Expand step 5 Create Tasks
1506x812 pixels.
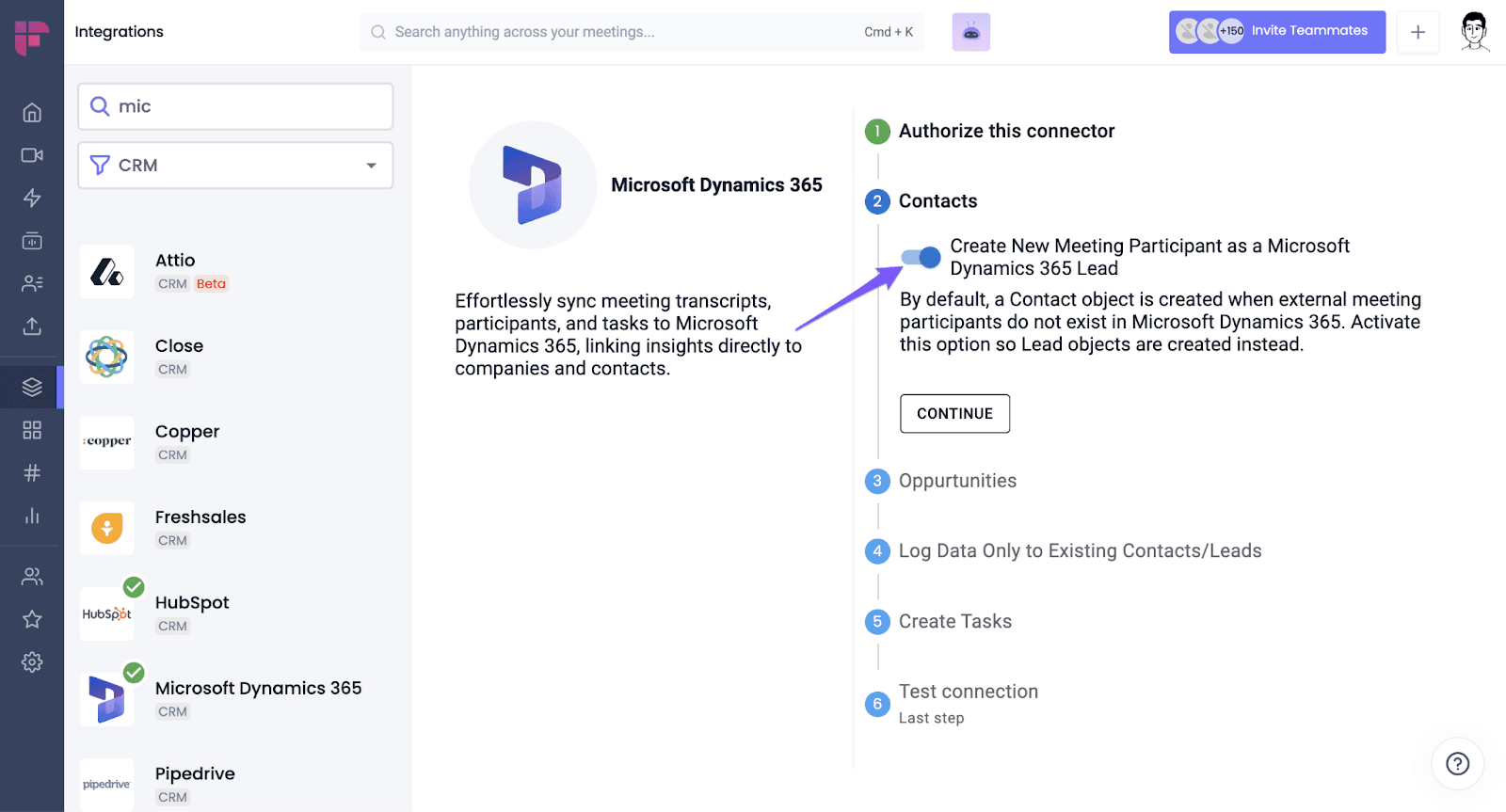[x=938, y=621]
